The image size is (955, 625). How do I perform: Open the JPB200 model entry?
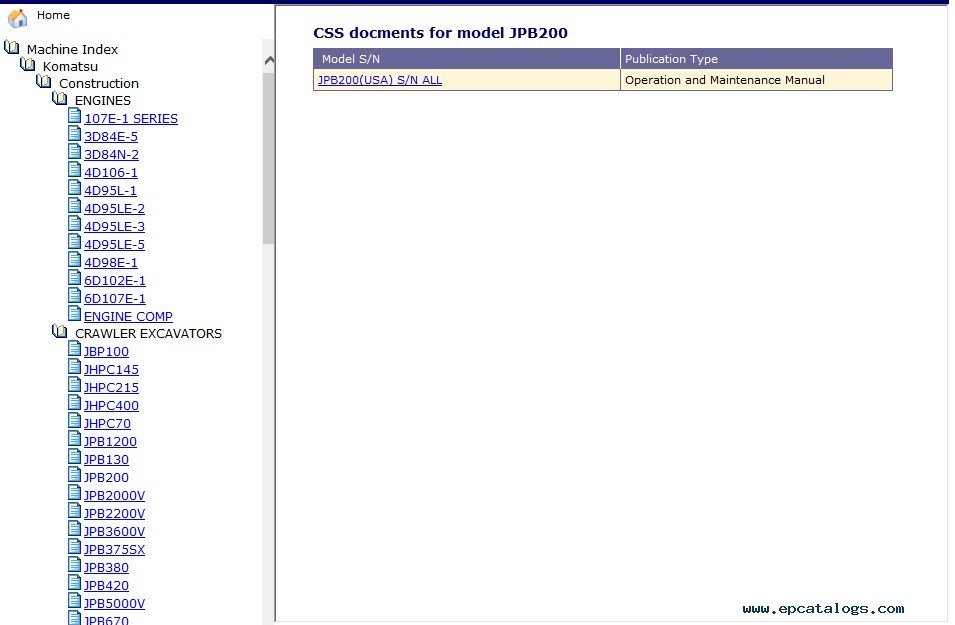tap(107, 478)
